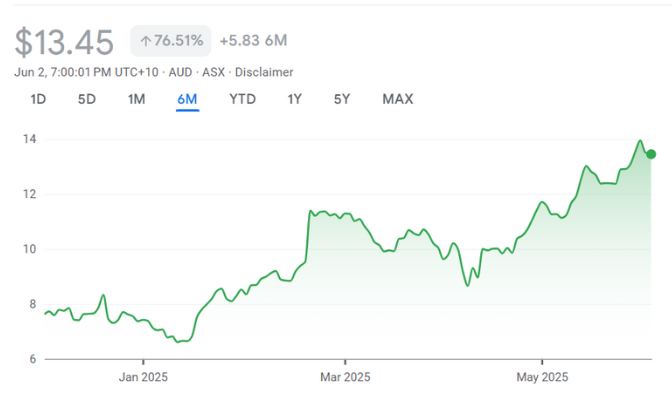Show year-to-date with YTD tab

(242, 99)
